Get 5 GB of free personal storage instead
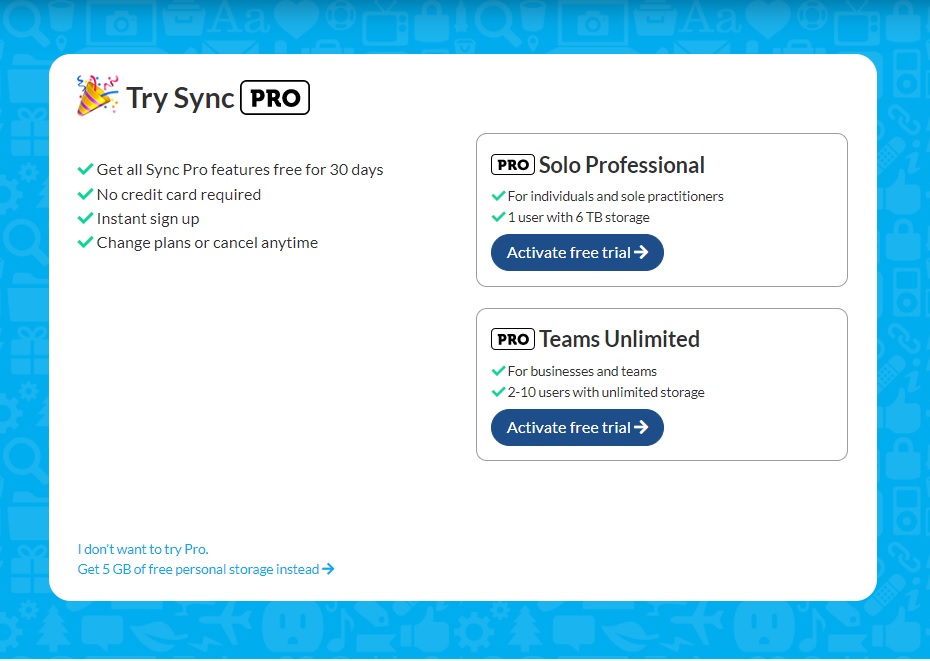Screen dimensions: 930x661 [206, 569]
